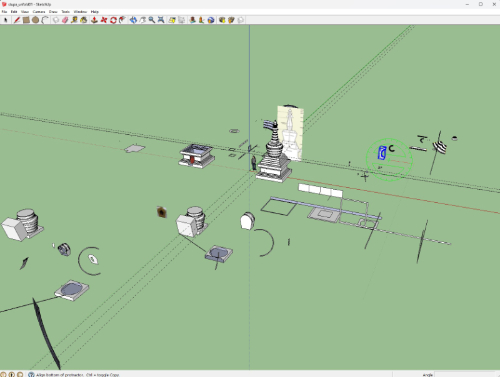Select the arrow Select tool

[x=5, y=20]
